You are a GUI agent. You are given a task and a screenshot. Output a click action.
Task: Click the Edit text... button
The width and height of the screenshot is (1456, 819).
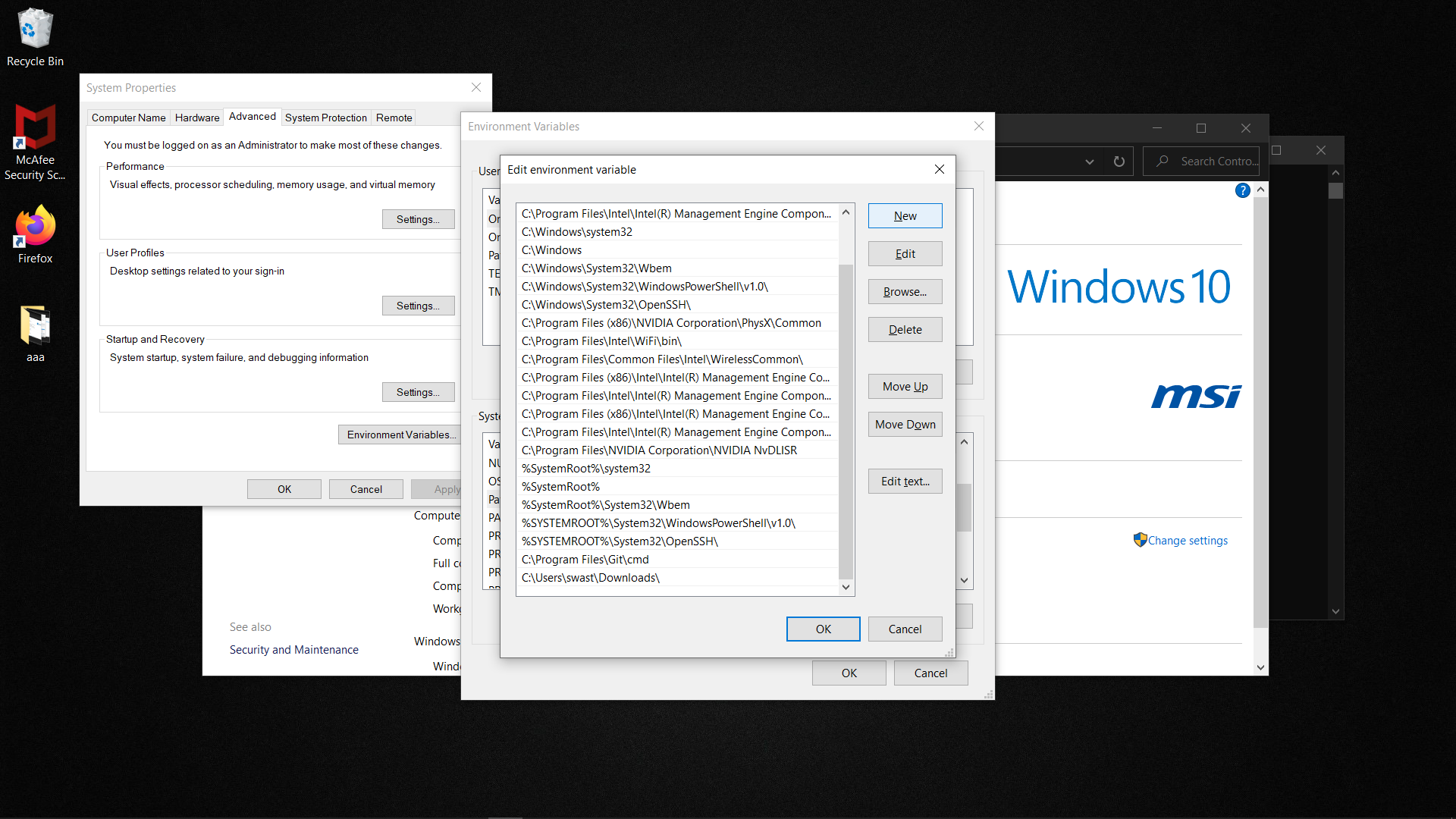[x=905, y=482]
